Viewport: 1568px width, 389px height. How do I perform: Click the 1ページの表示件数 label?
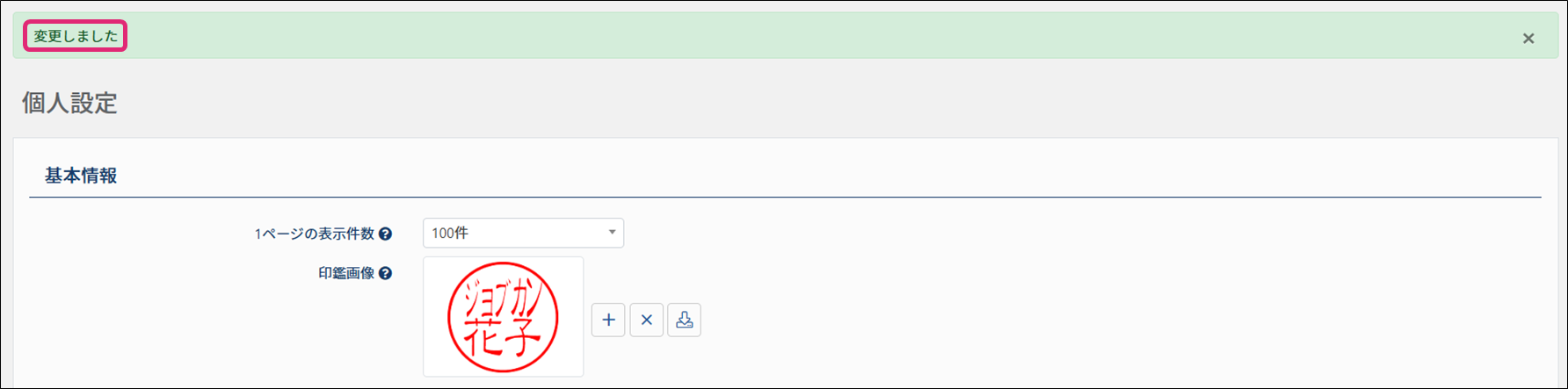[x=314, y=234]
